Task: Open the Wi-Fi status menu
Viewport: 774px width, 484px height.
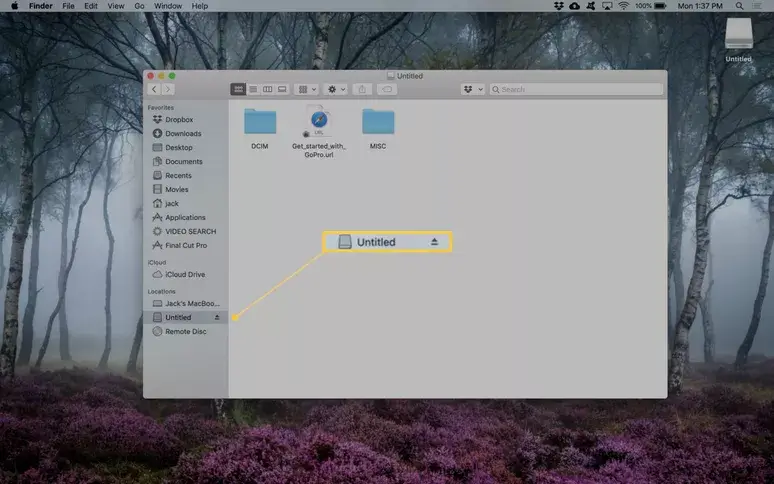Action: [624, 6]
